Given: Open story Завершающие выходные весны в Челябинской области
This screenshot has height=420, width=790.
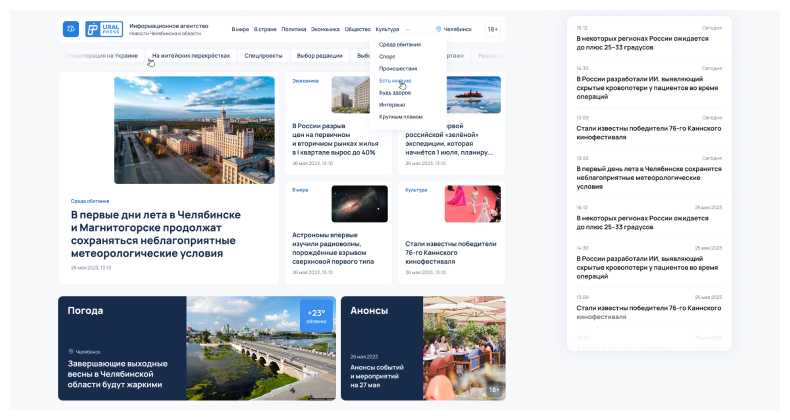Looking at the screenshot, I should [x=117, y=374].
